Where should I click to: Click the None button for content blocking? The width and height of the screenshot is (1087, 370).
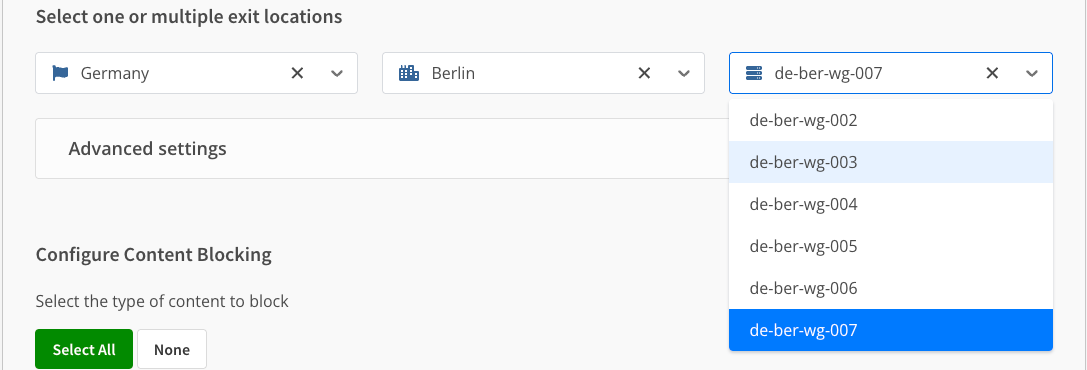(x=172, y=349)
